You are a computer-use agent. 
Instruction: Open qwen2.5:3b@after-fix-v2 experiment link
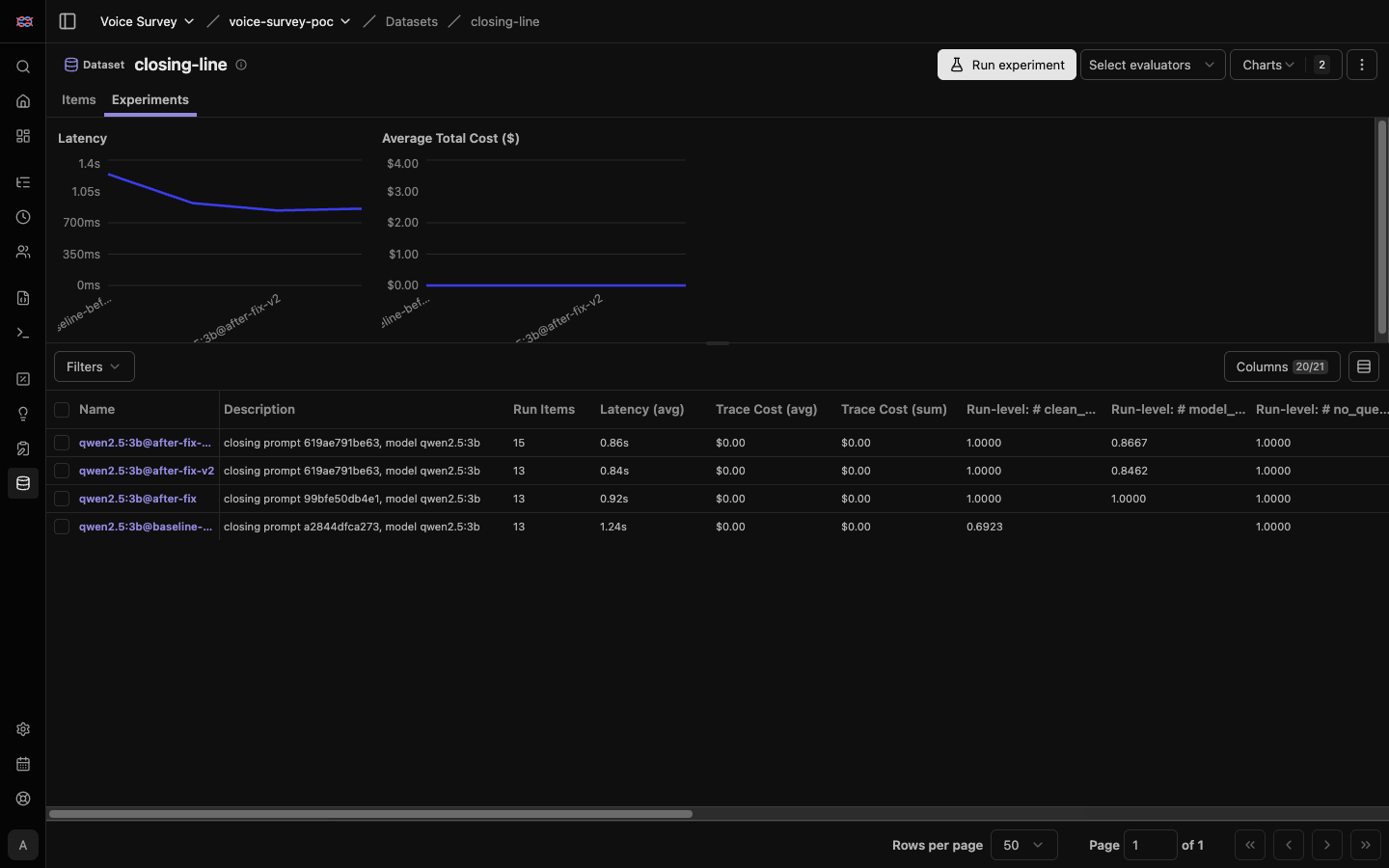click(x=147, y=471)
